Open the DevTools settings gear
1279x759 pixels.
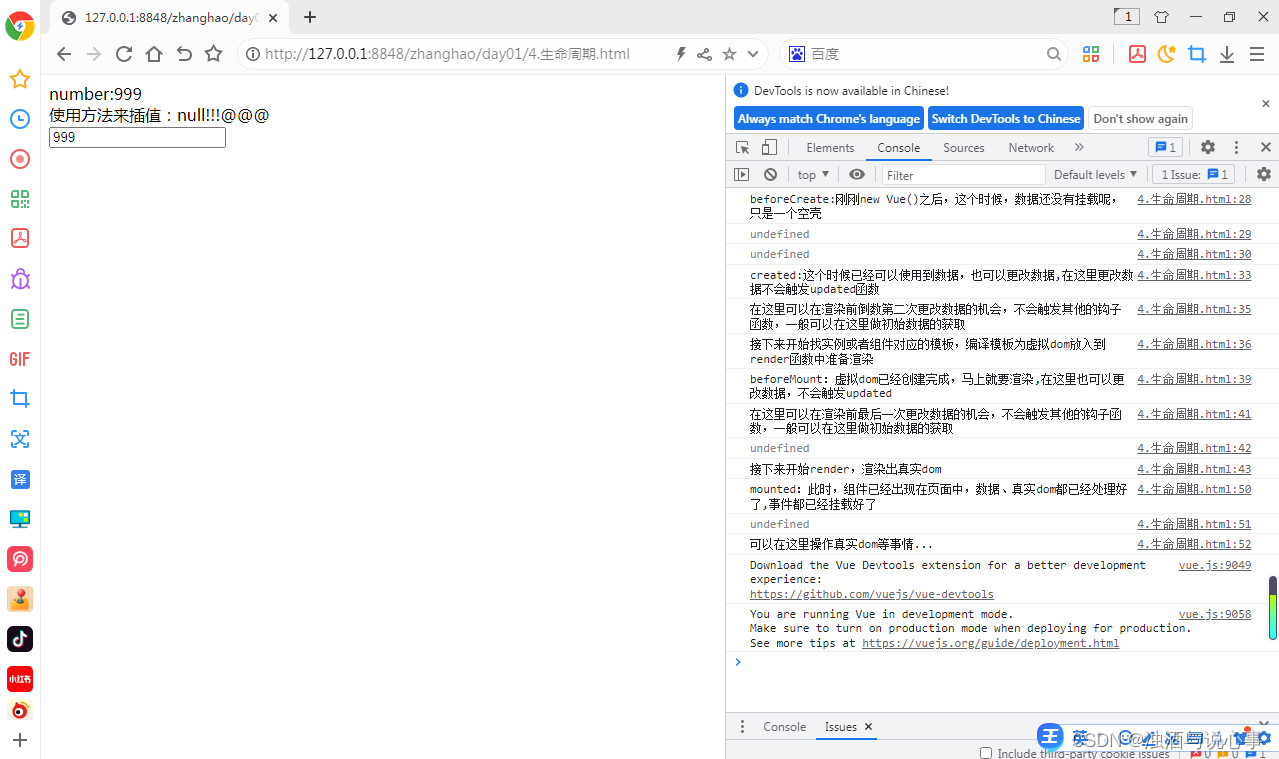click(1207, 147)
